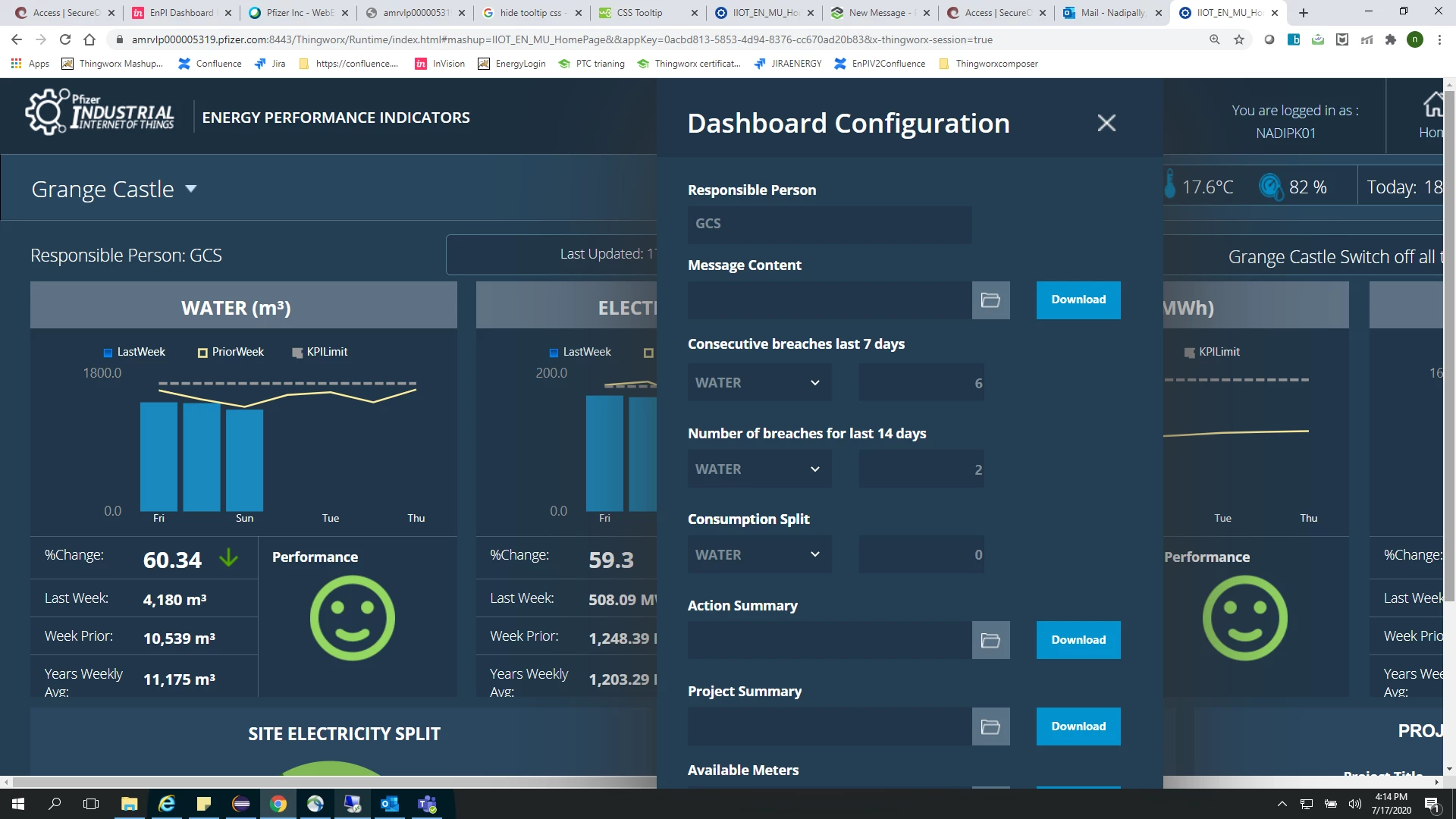
Task: Toggle PriorWeek legend in the Water chart
Action: coord(231,352)
